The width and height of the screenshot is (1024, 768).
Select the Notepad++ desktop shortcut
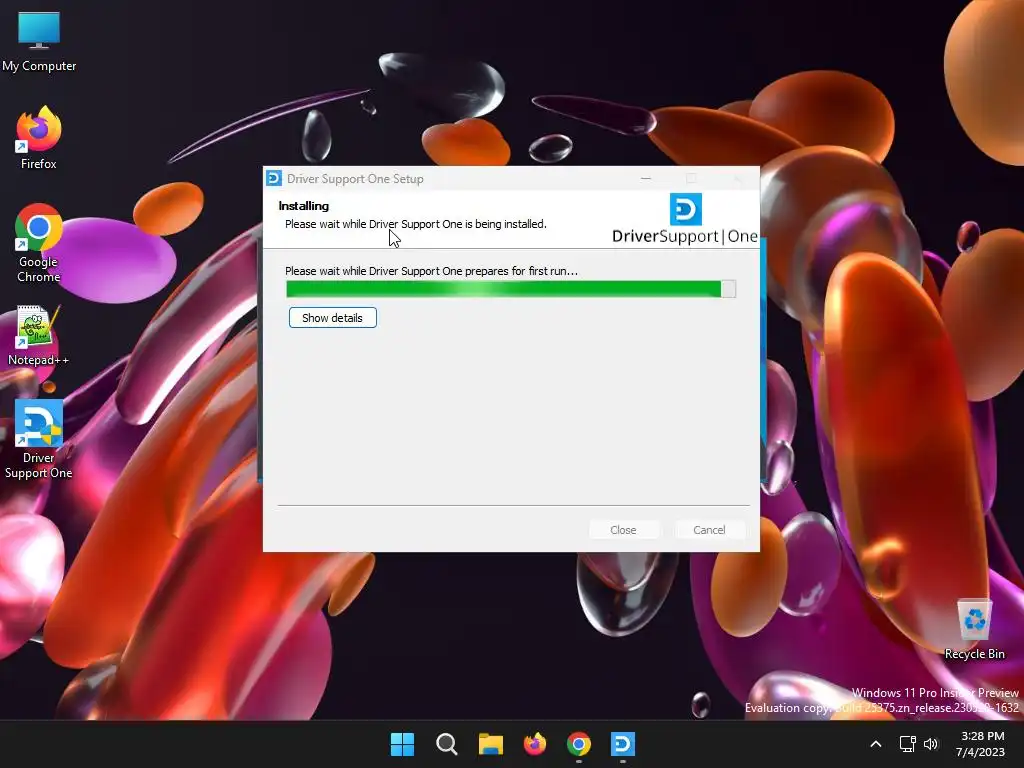pos(39,335)
